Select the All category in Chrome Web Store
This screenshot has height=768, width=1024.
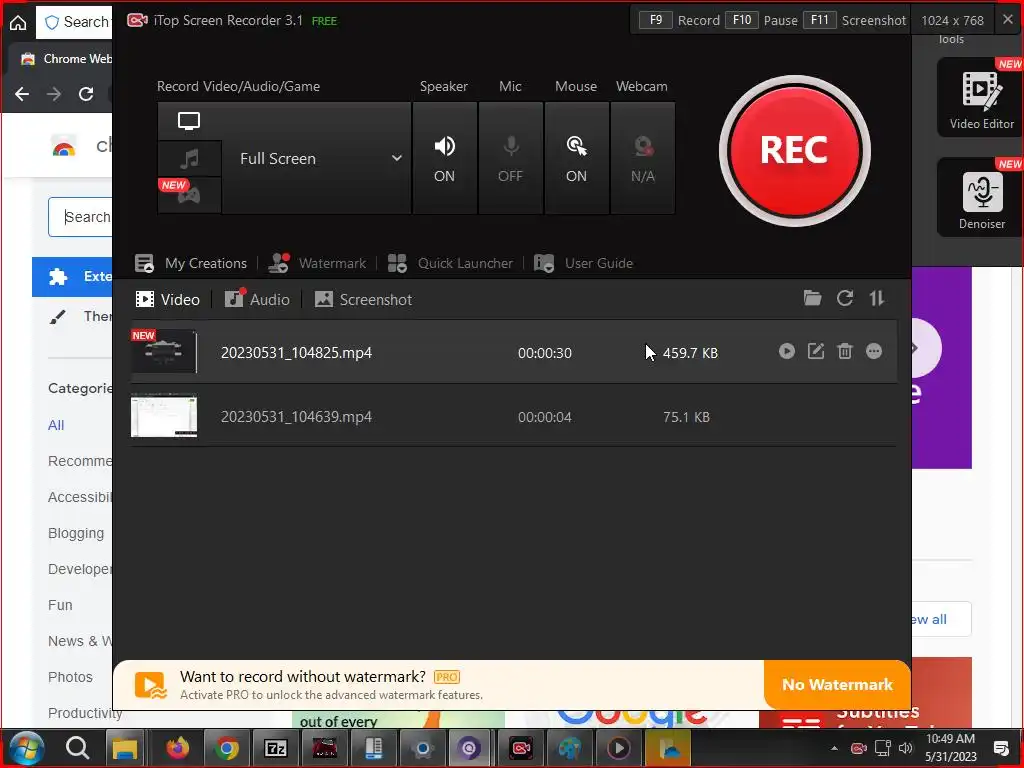click(56, 425)
